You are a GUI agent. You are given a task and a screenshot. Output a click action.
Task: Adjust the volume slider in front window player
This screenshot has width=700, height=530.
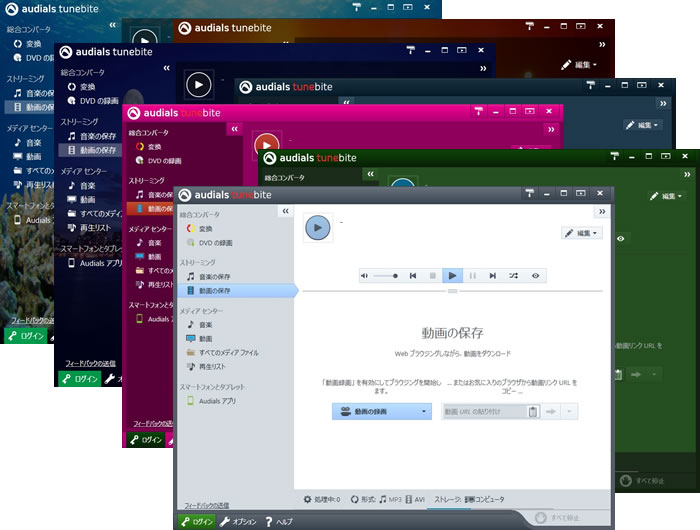coord(386,276)
